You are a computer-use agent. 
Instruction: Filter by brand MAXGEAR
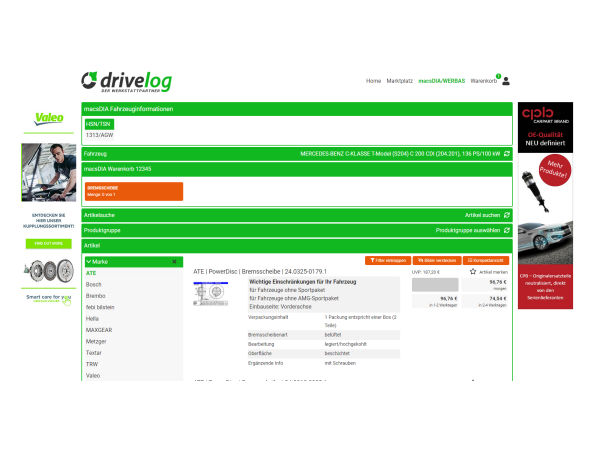[99, 330]
